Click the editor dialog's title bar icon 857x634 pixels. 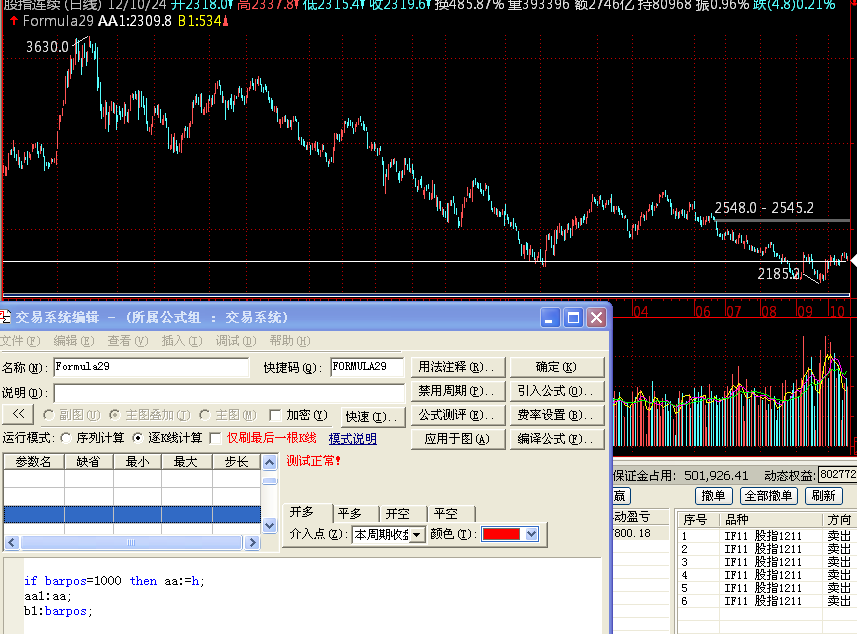tap(6, 318)
